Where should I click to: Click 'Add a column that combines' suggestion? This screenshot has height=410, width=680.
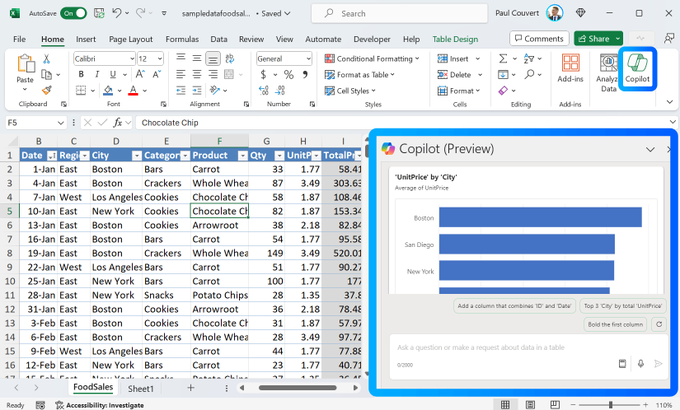point(514,305)
